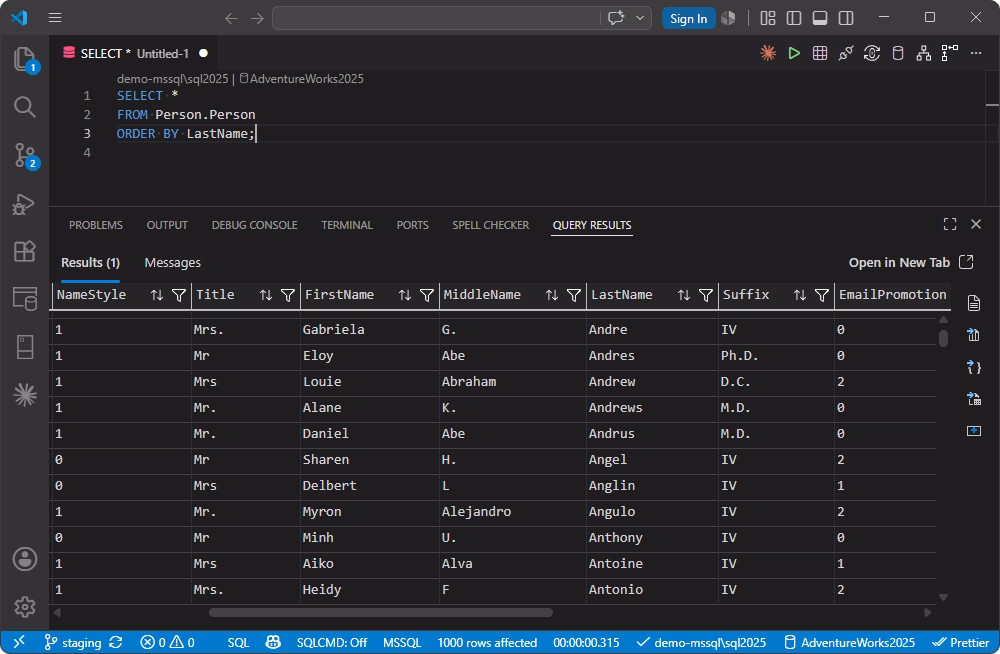Click the connected squares icon in editor toolbar
The height and width of the screenshot is (654, 1000).
[950, 52]
